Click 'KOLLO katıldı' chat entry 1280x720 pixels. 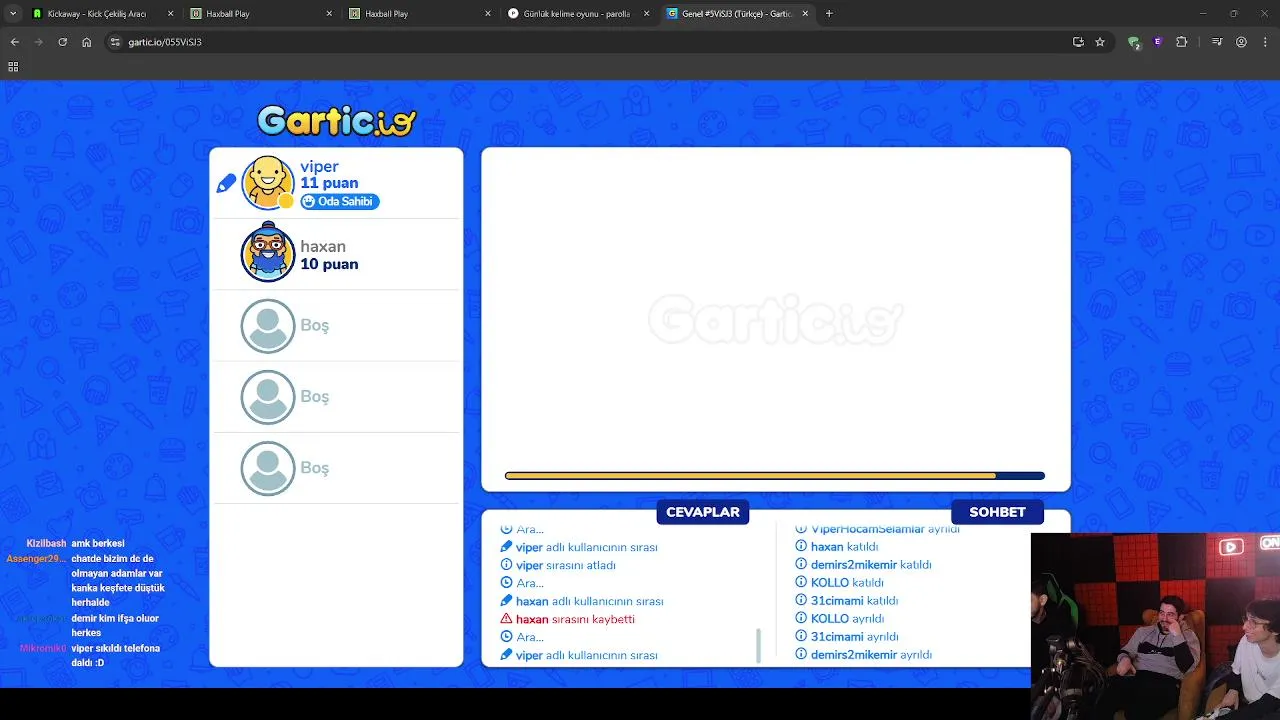coord(847,583)
